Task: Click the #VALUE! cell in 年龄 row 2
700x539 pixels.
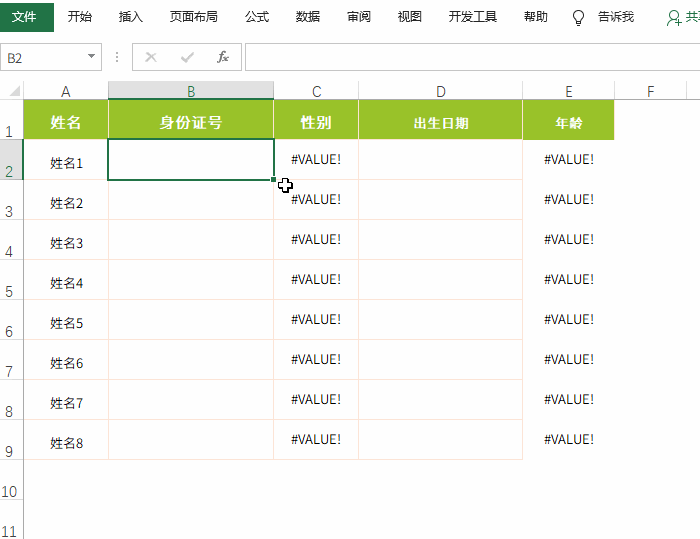Action: tap(569, 160)
